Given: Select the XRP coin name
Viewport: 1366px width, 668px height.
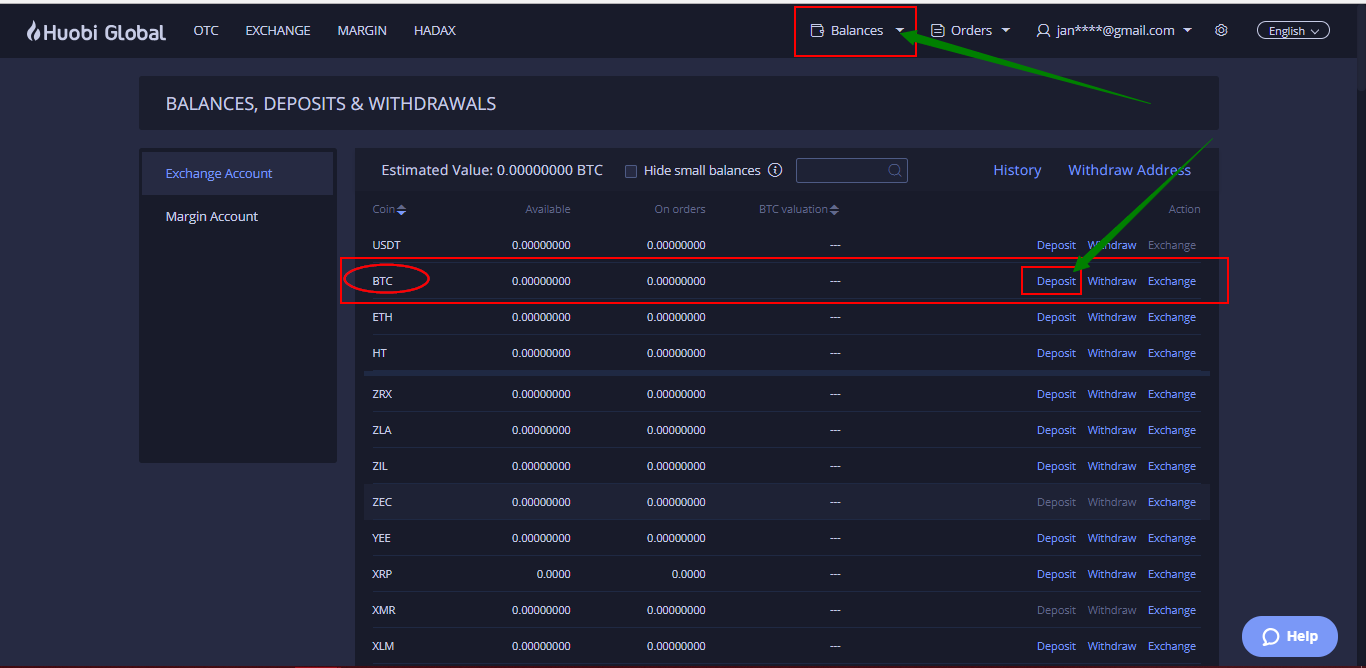Looking at the screenshot, I should (382, 574).
